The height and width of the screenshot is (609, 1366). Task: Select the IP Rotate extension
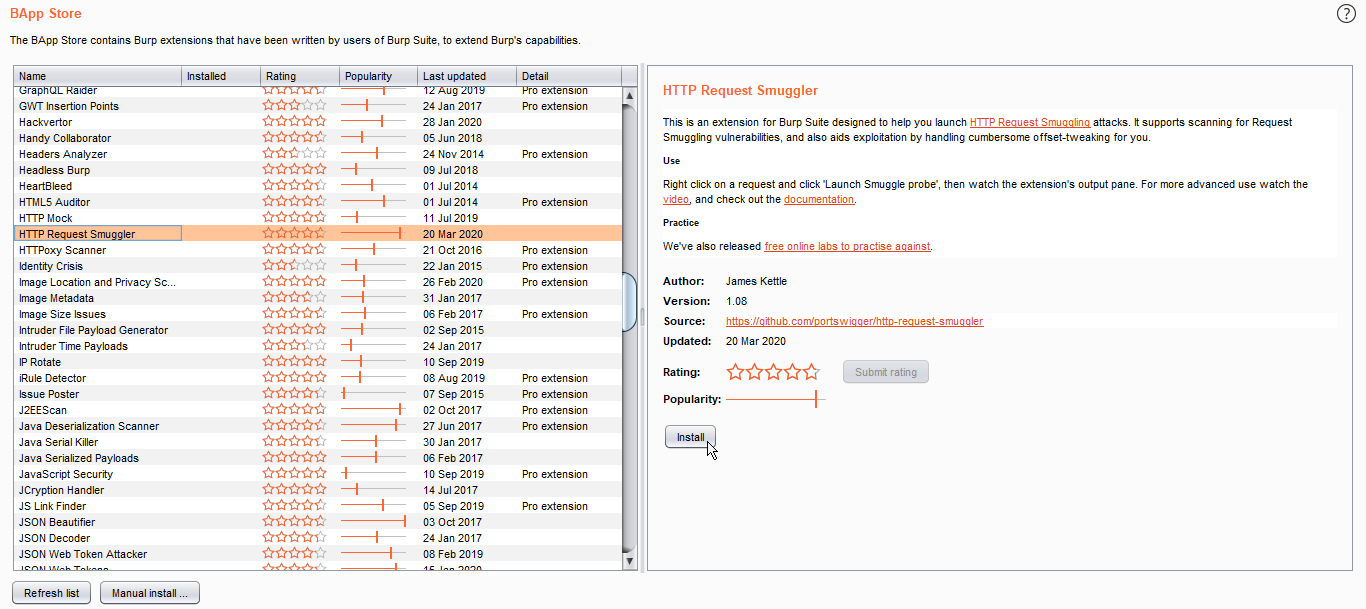318,362
